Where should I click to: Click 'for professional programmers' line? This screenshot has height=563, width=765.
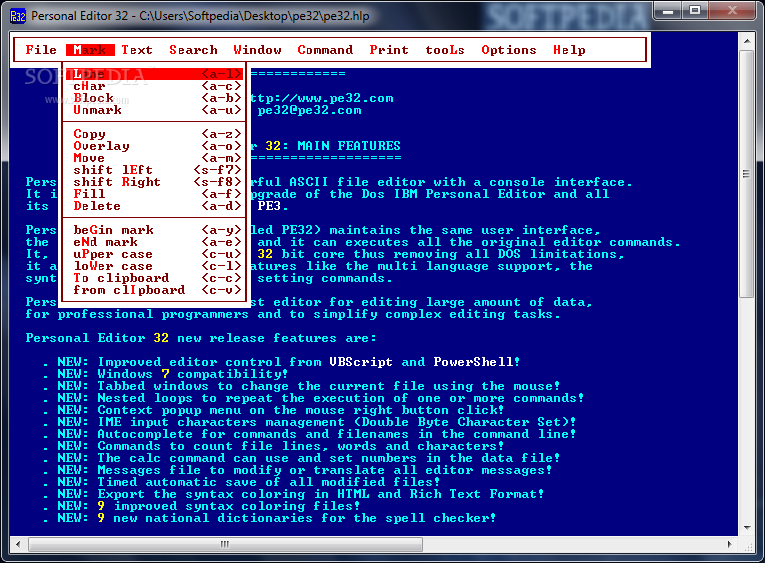[293, 314]
